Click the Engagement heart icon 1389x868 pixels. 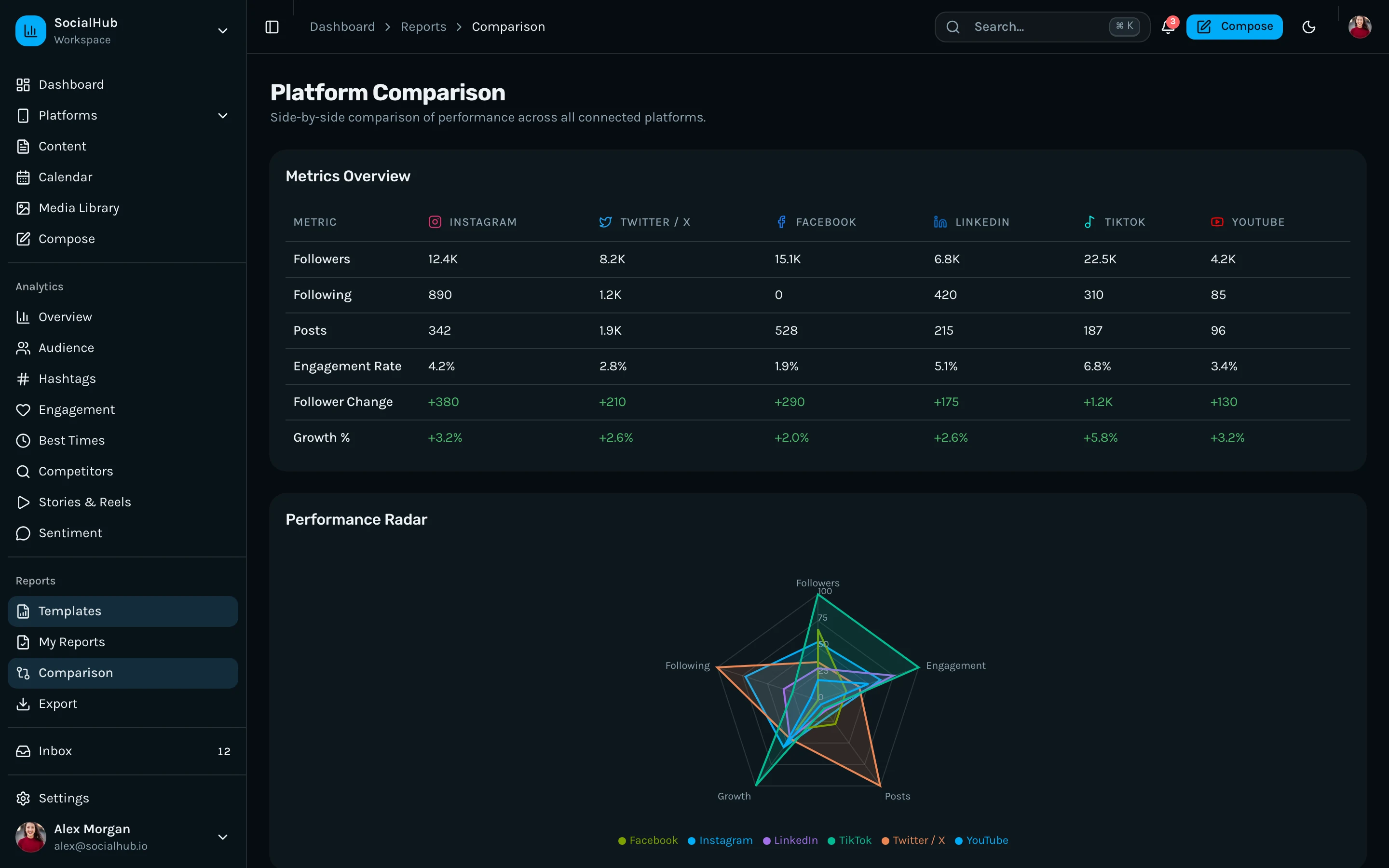23,410
